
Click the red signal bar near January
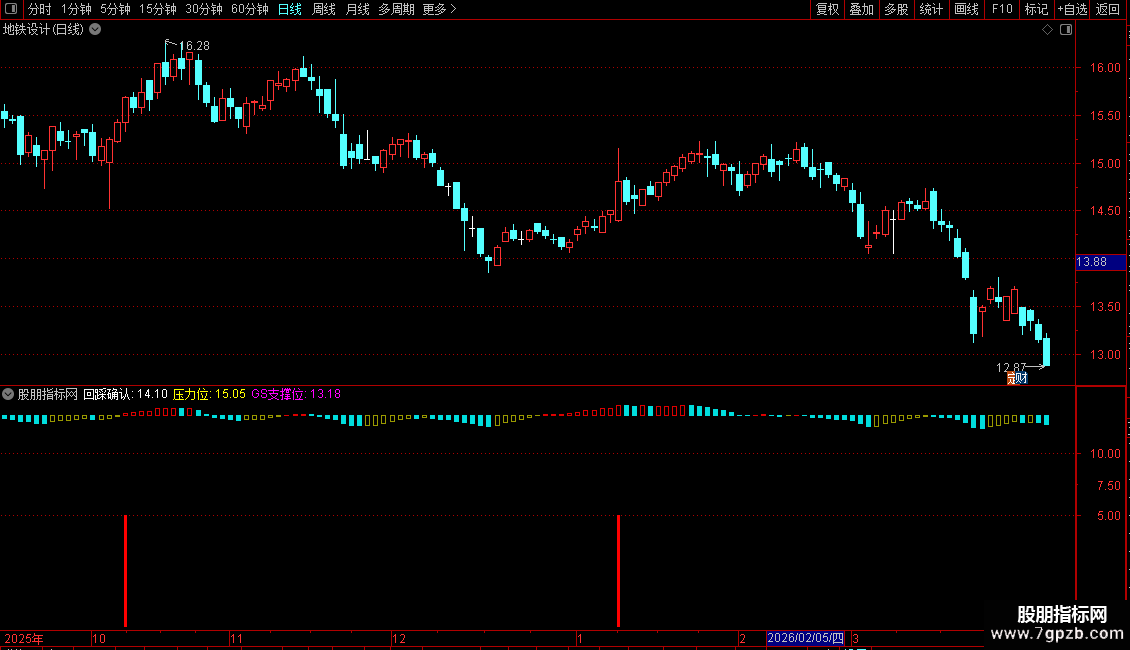tap(618, 571)
